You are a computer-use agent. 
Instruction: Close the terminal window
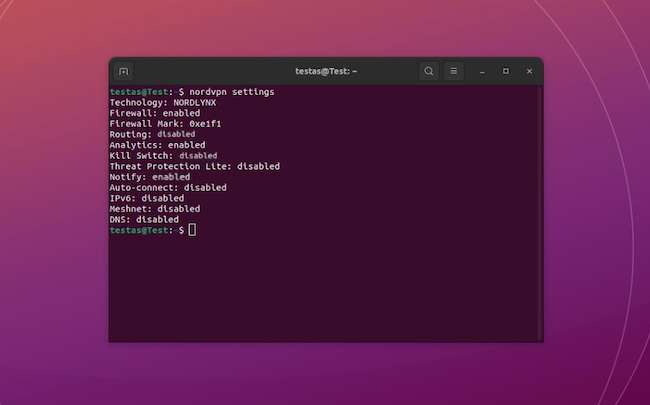coord(529,71)
